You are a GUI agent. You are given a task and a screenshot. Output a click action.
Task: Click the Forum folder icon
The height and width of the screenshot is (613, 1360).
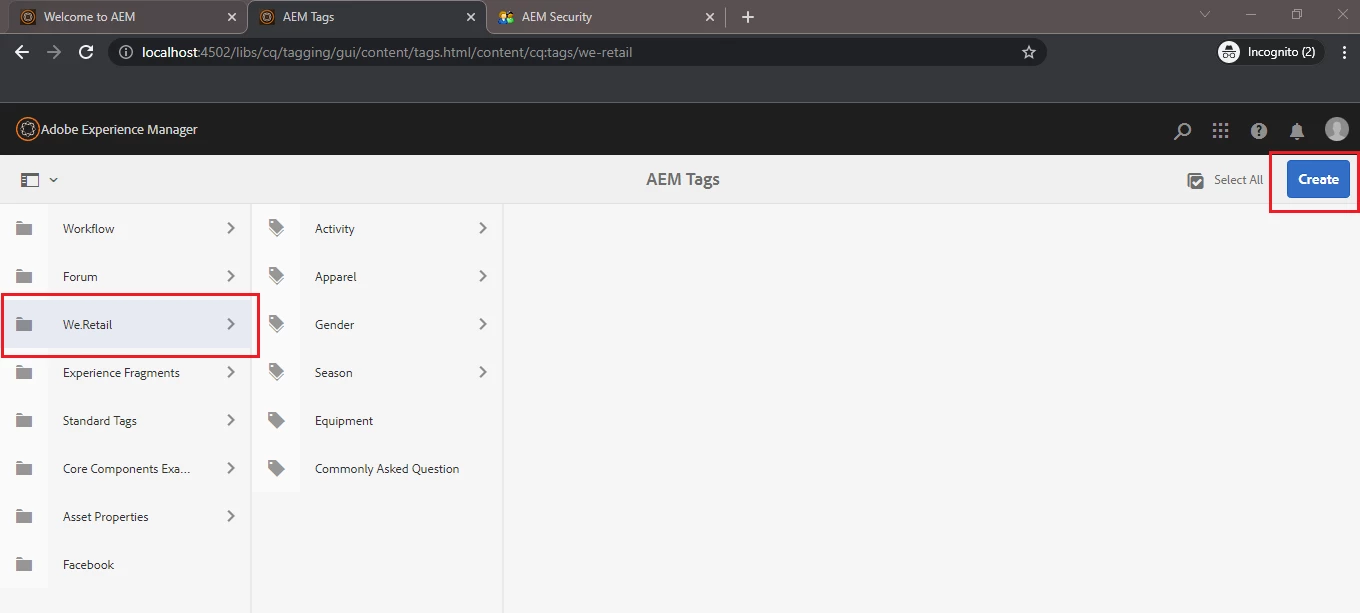pos(24,276)
